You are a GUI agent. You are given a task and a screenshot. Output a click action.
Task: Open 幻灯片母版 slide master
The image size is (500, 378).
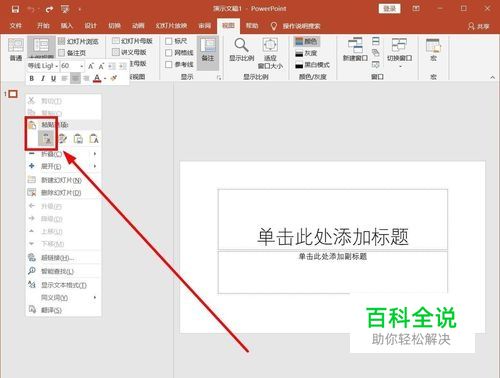132,41
